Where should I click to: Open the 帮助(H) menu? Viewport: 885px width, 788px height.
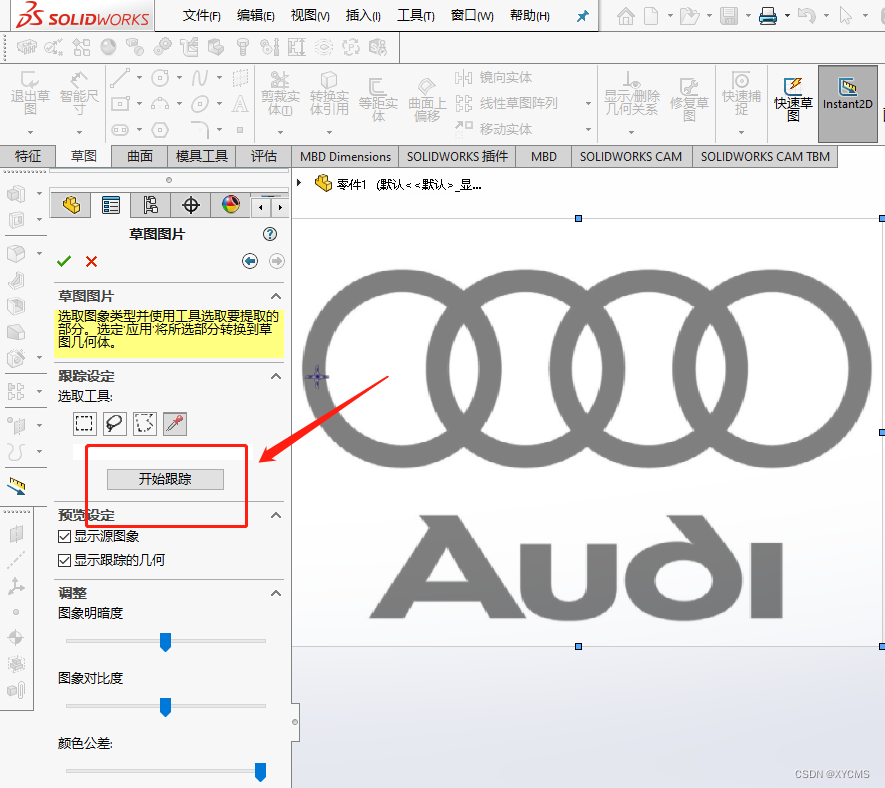pos(529,16)
